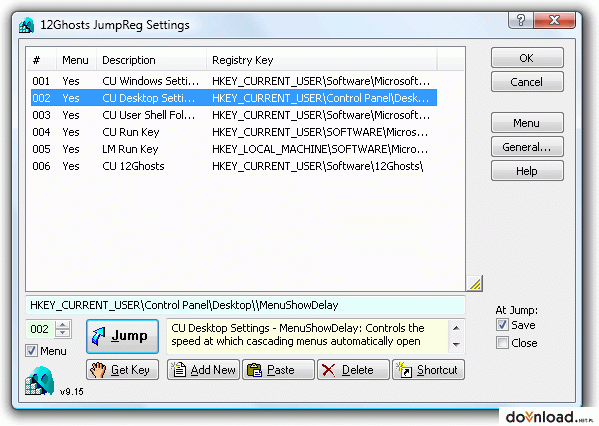The width and height of the screenshot is (599, 426).
Task: Click the Paste clipboard icon
Action: [x=254, y=370]
